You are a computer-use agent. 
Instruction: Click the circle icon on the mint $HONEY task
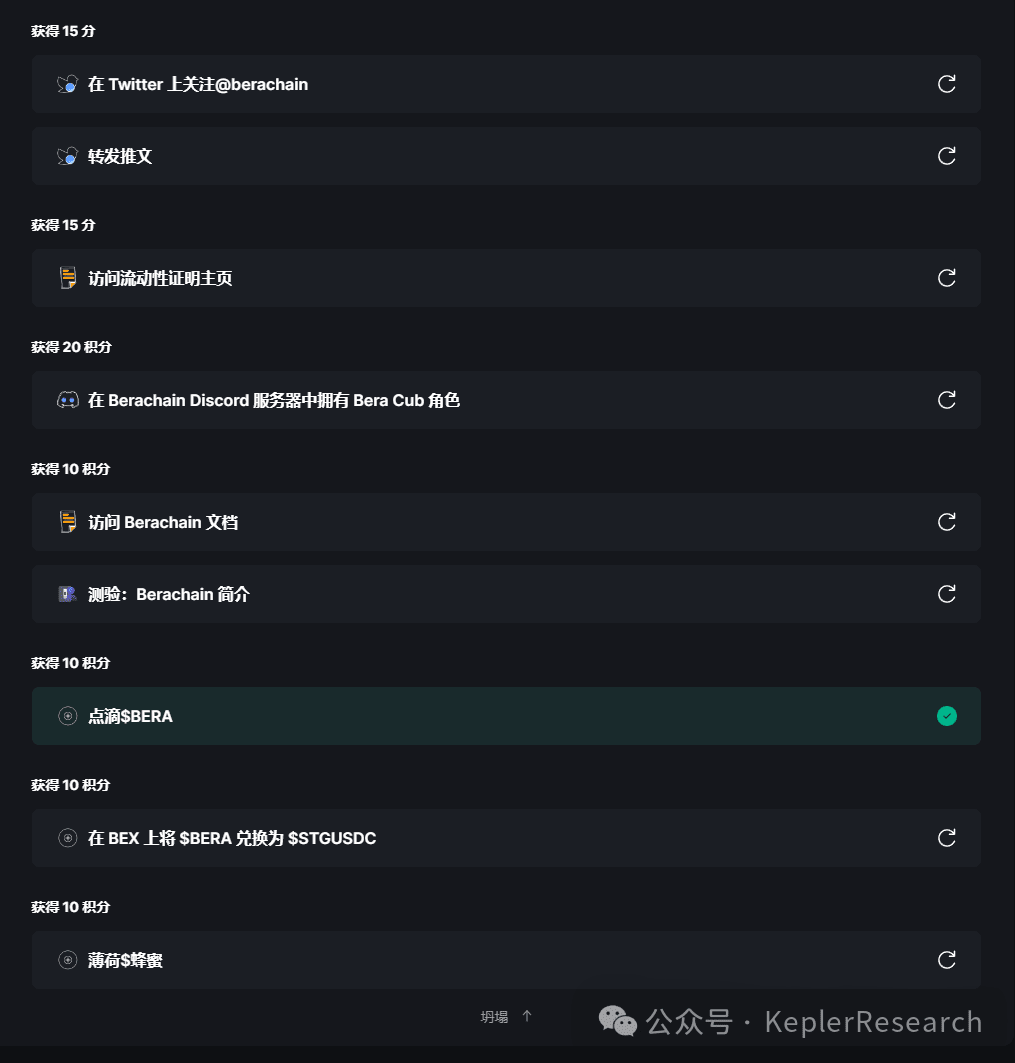coord(67,959)
